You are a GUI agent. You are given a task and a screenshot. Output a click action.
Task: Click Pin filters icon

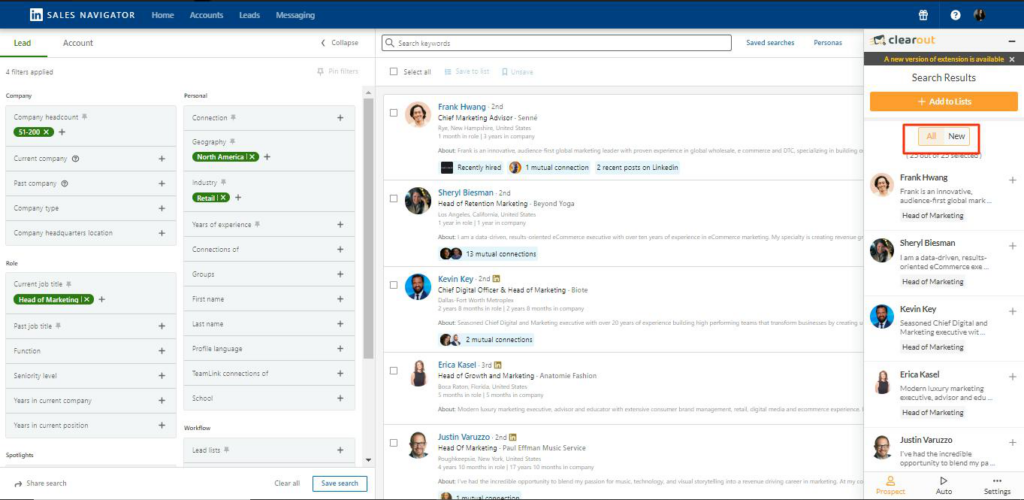320,72
